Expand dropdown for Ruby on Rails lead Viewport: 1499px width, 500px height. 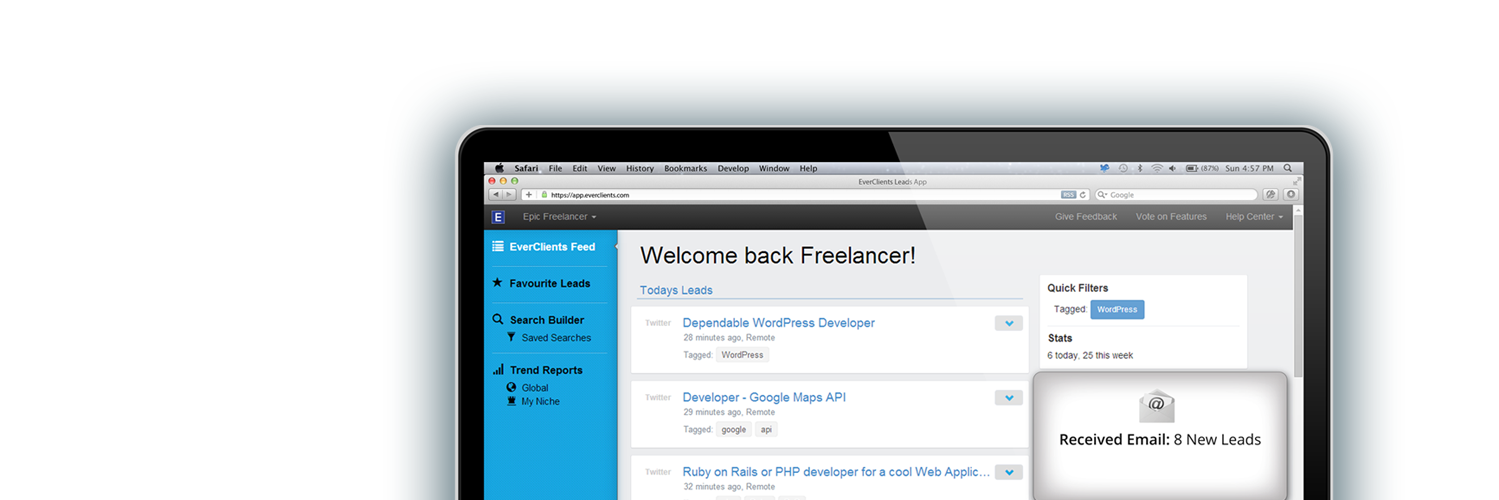point(1009,472)
